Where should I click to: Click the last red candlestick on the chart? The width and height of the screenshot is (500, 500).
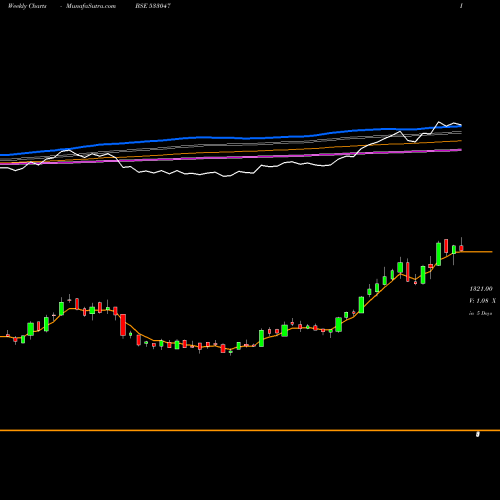tap(461, 248)
